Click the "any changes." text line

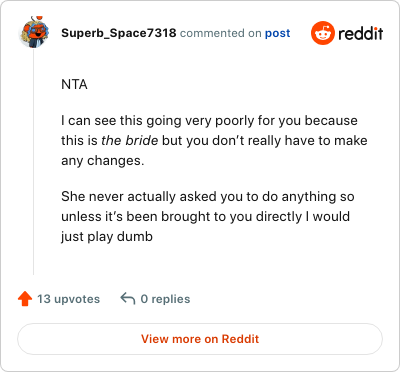(103, 161)
